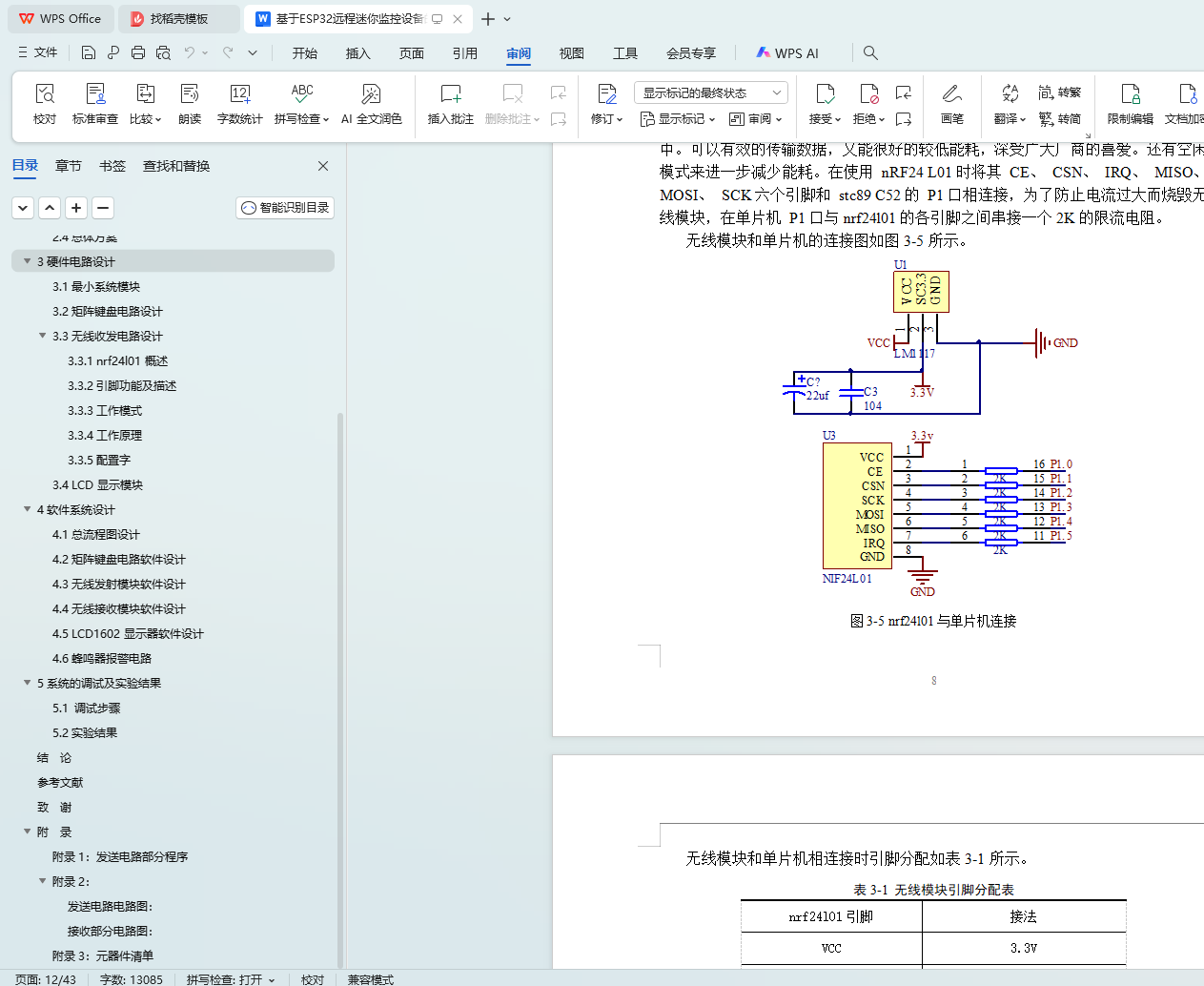Screen dimensions: 1204x986
Task: Click the navigation pane vertical scrollbar
Action: coord(340,690)
